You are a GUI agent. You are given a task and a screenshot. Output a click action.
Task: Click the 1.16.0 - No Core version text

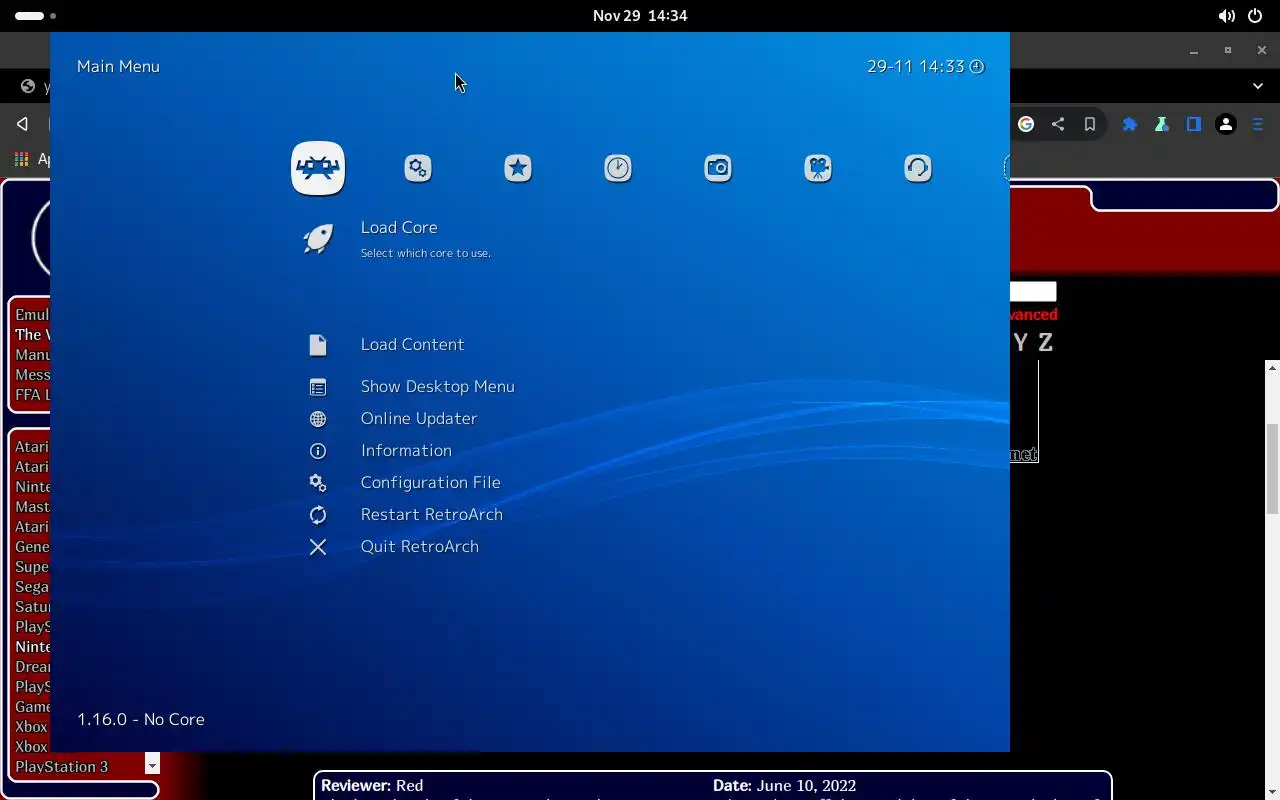[141, 720]
